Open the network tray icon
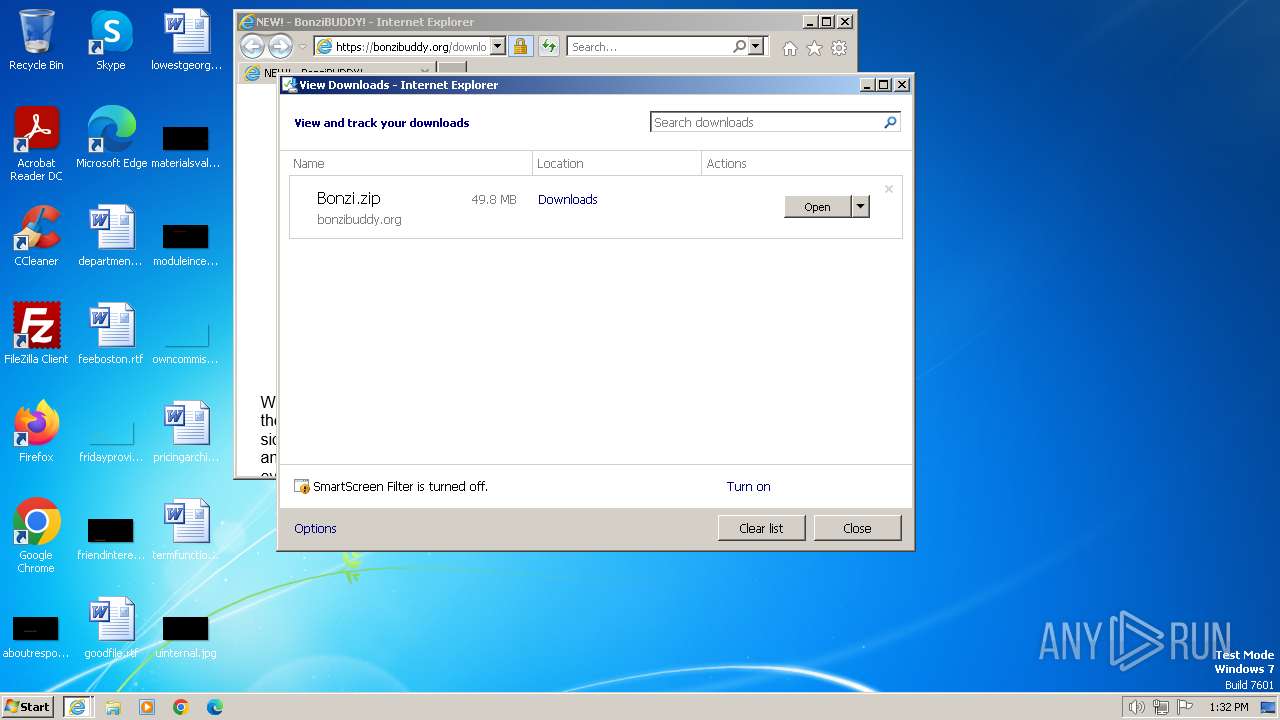Image resolution: width=1280 pixels, height=720 pixels. point(1161,707)
